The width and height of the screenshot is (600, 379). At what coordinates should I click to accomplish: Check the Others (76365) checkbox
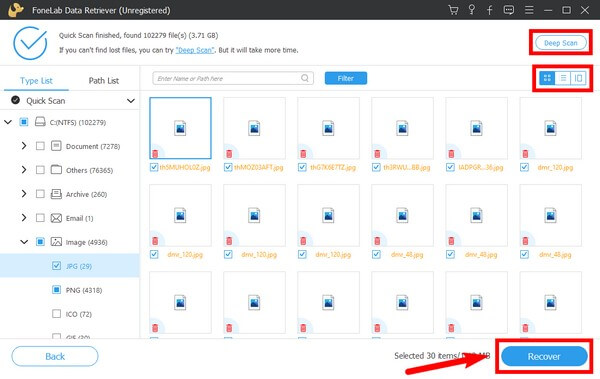(40, 170)
